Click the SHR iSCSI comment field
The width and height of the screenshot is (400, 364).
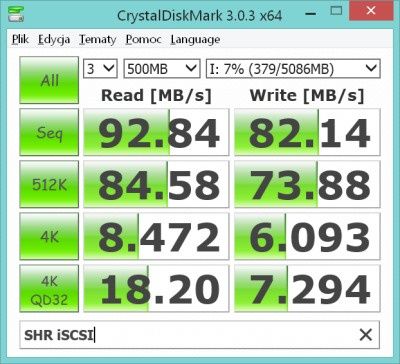click(x=199, y=335)
